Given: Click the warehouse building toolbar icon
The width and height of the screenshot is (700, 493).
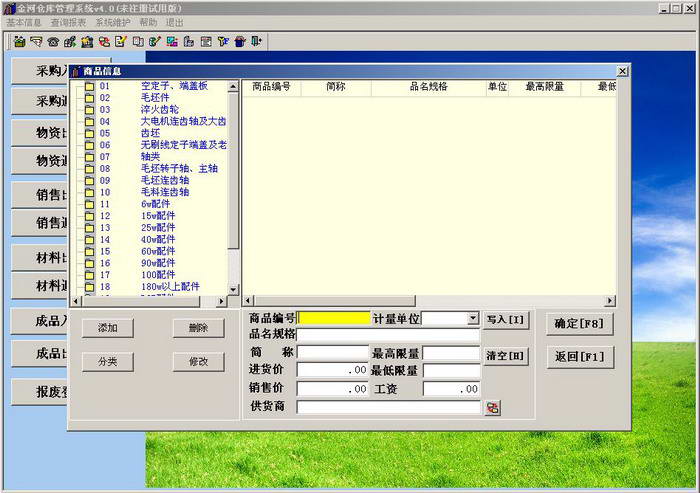Looking at the screenshot, I should pyautogui.click(x=87, y=42).
